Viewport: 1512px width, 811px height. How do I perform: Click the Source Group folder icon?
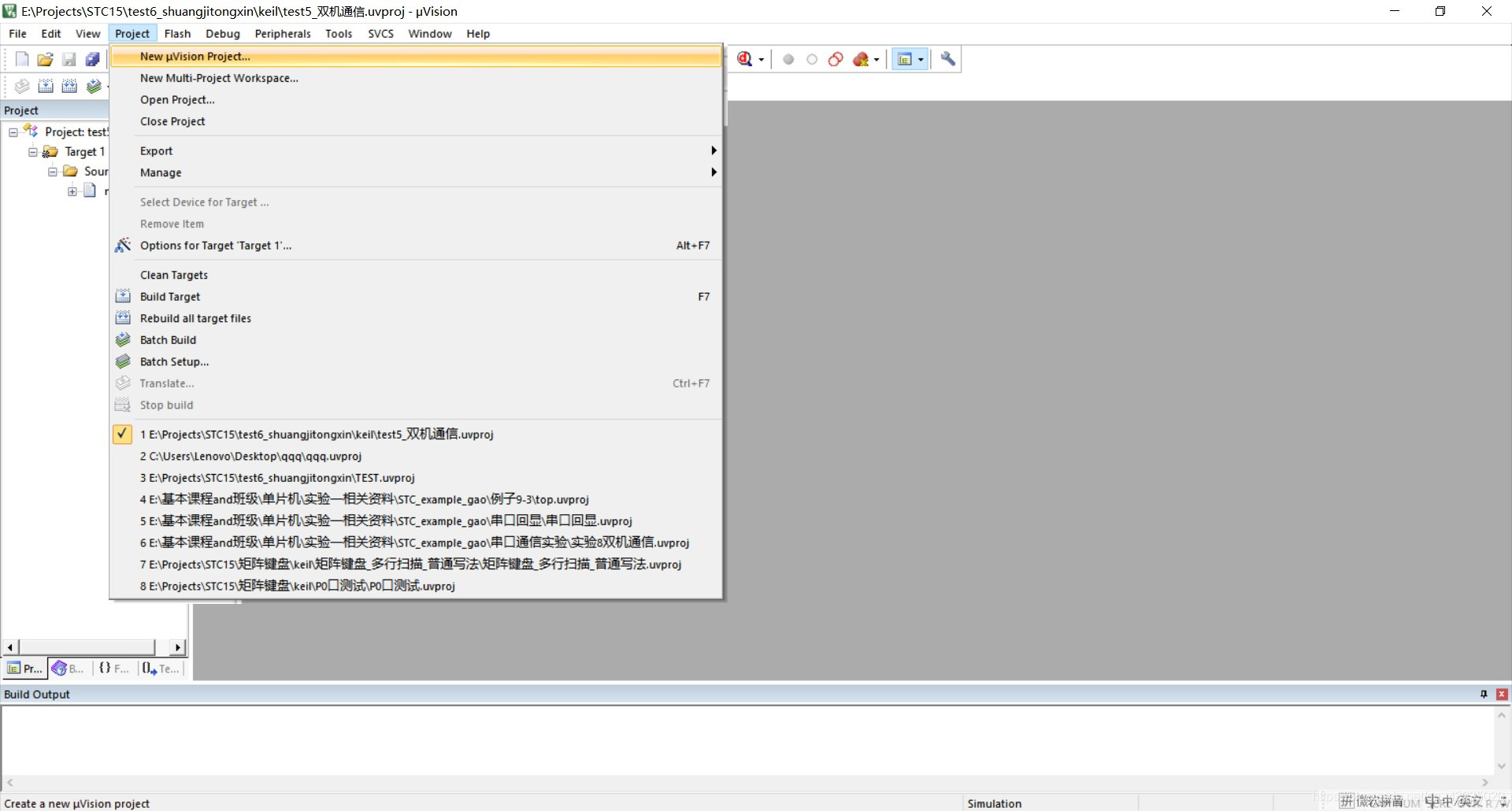70,171
